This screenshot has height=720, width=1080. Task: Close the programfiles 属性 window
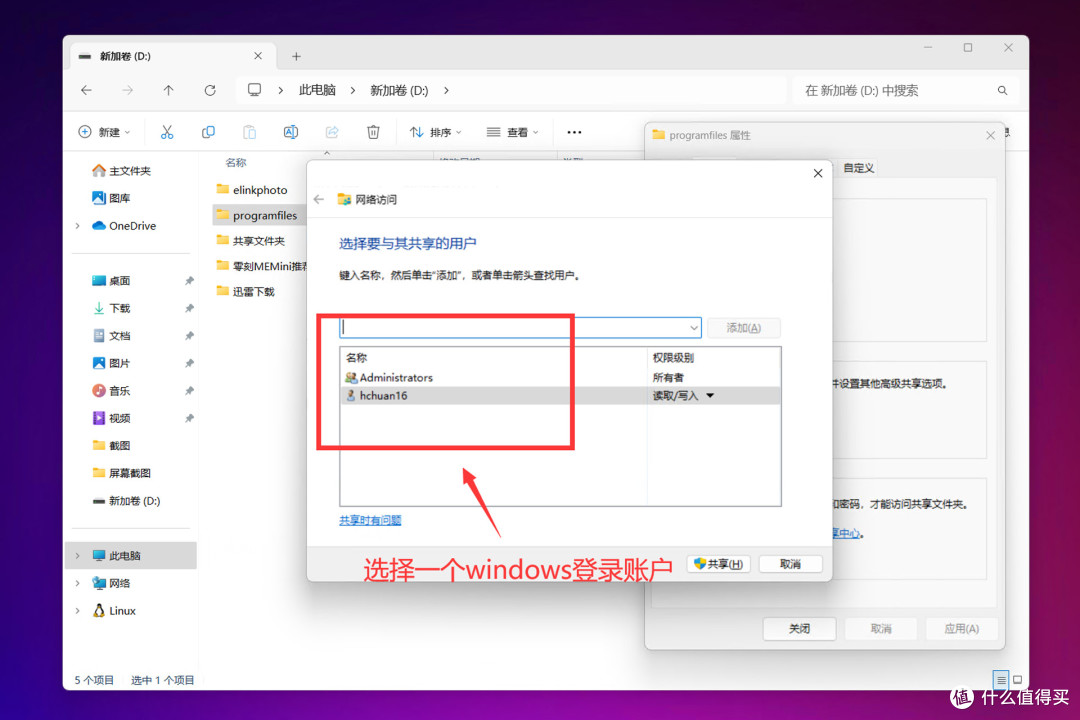990,135
